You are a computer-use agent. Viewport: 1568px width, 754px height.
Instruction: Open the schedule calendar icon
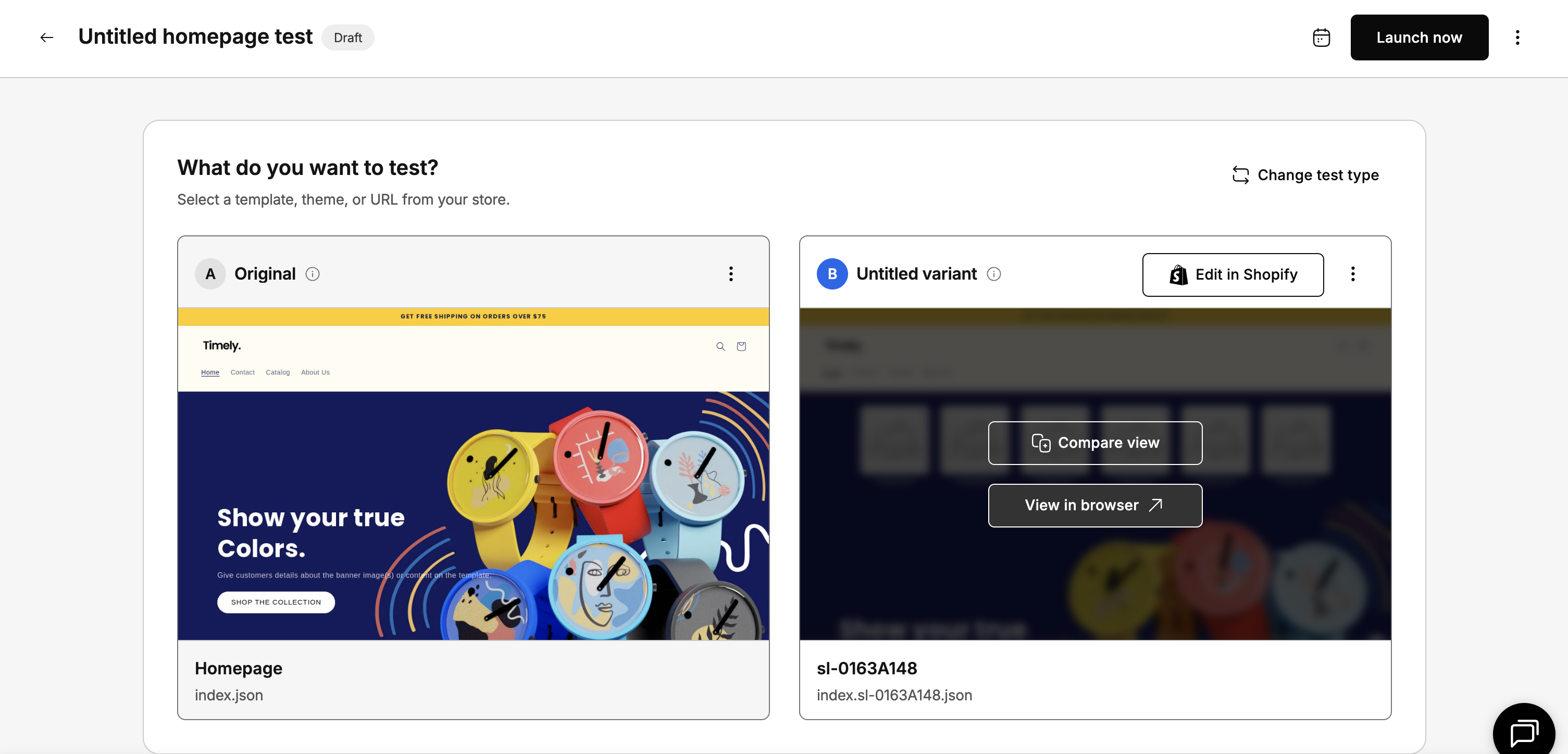click(1321, 37)
